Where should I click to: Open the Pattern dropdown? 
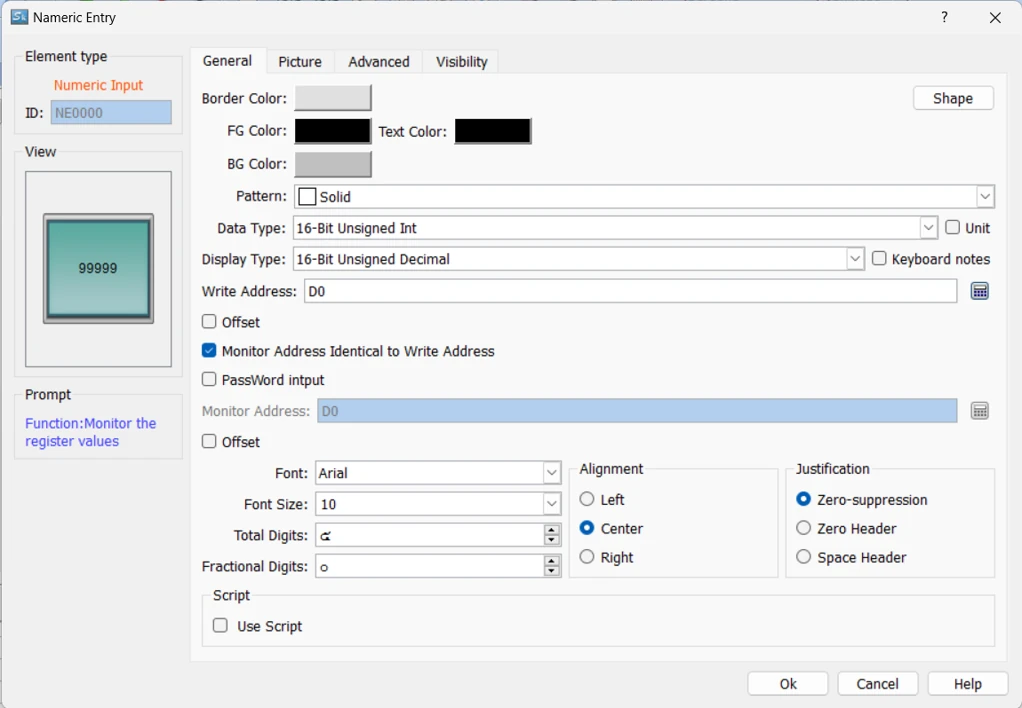click(985, 196)
